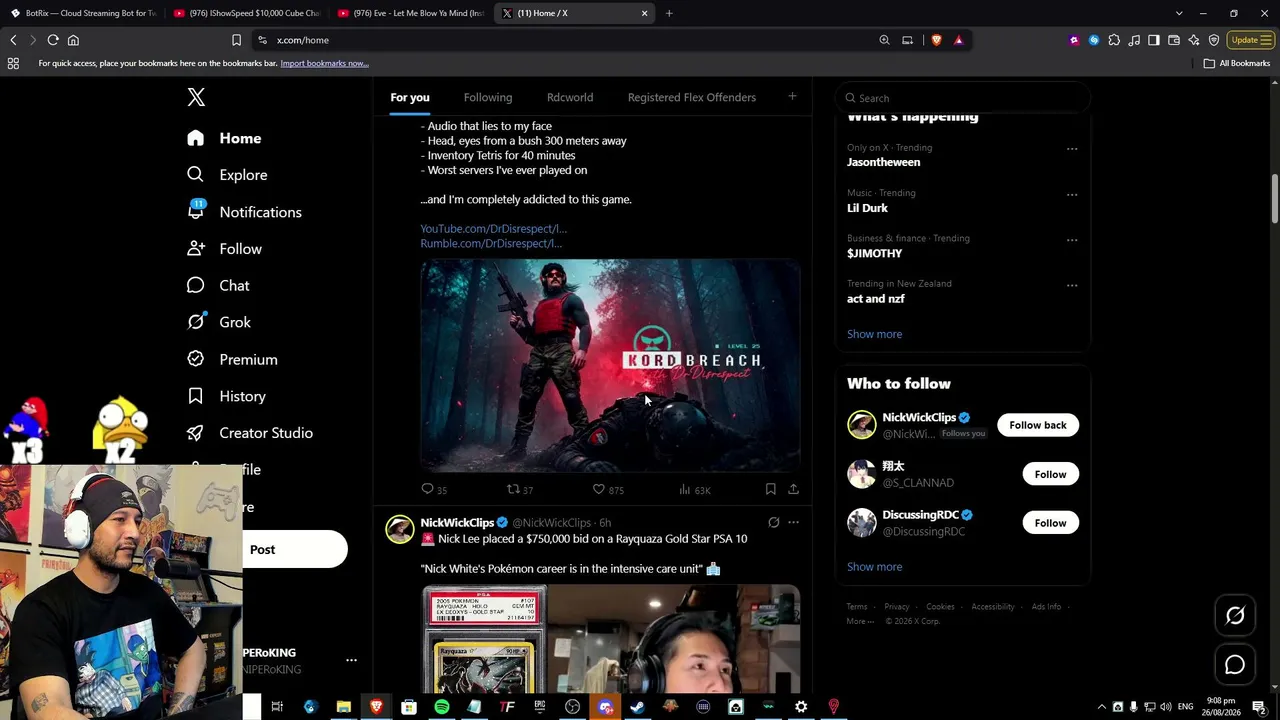The image size is (1280, 720).
Task: Open account menu next to SNIPERoKING
Action: coord(351,660)
